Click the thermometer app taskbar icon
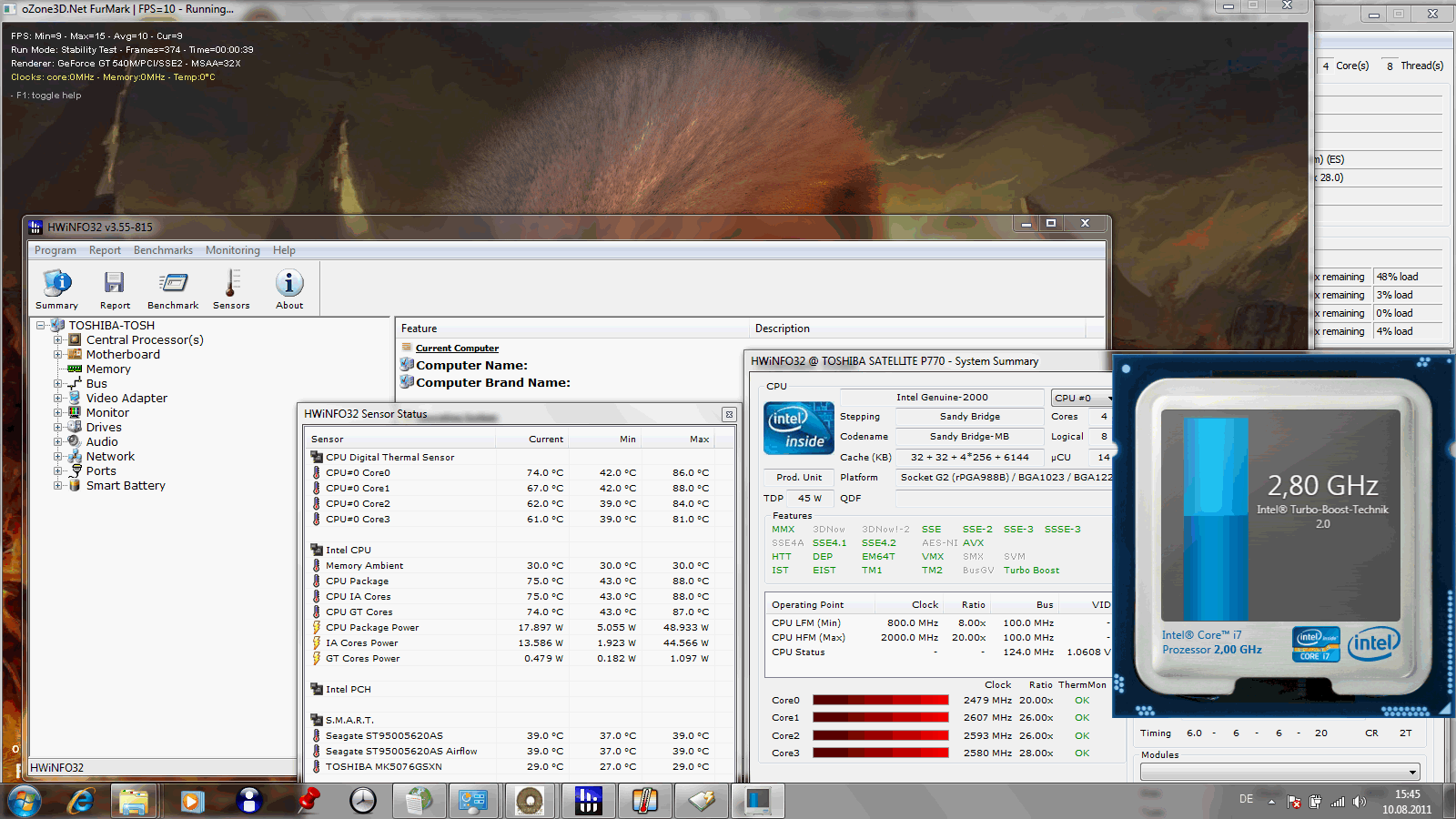 [x=644, y=801]
